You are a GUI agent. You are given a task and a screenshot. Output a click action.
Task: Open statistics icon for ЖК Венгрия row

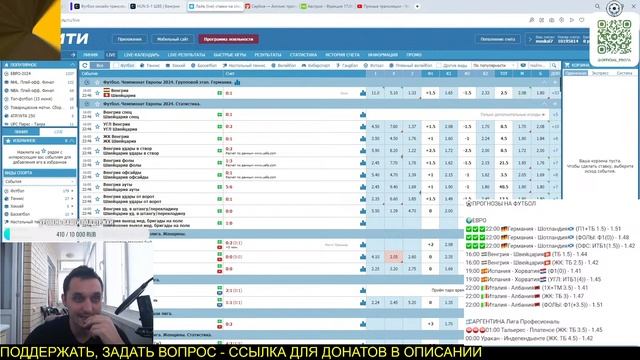tap(363, 139)
